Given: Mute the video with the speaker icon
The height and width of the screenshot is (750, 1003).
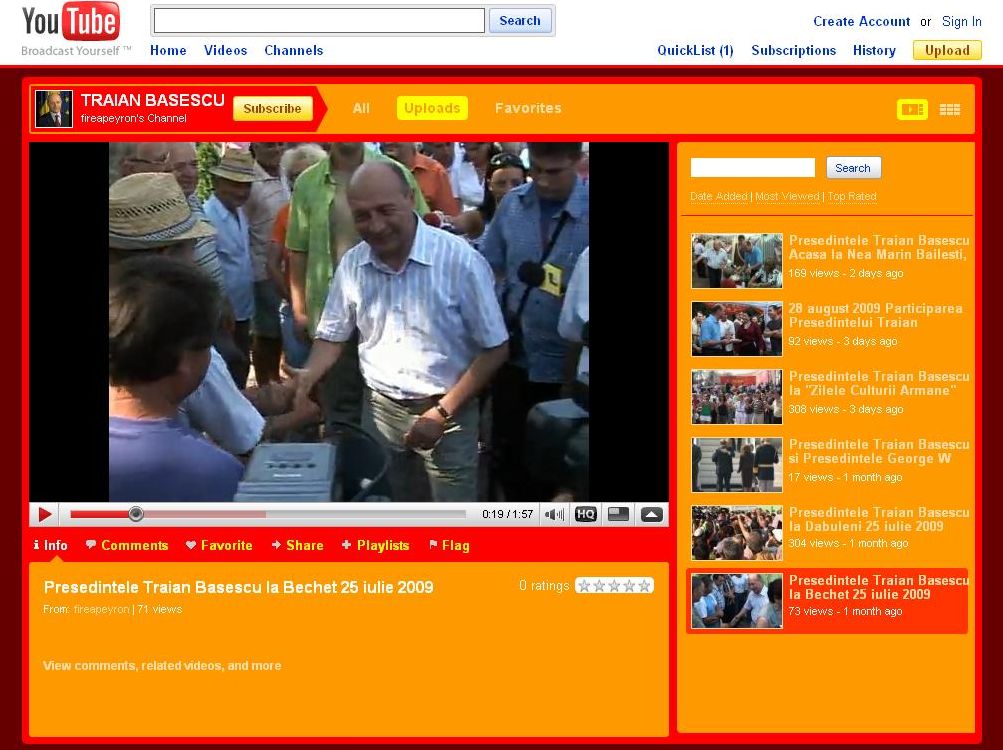Looking at the screenshot, I should pos(553,514).
